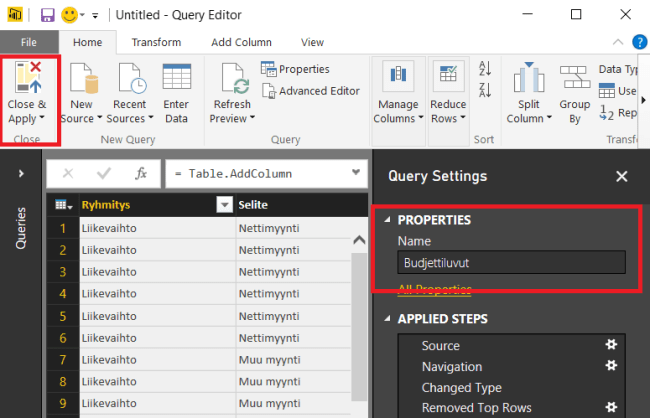
Task: Collapse the APPLIED STEPS section
Action: point(387,319)
